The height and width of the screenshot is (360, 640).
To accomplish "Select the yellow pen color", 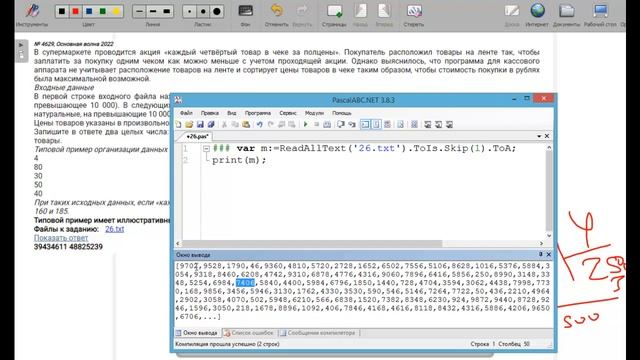I will [116, 11].
